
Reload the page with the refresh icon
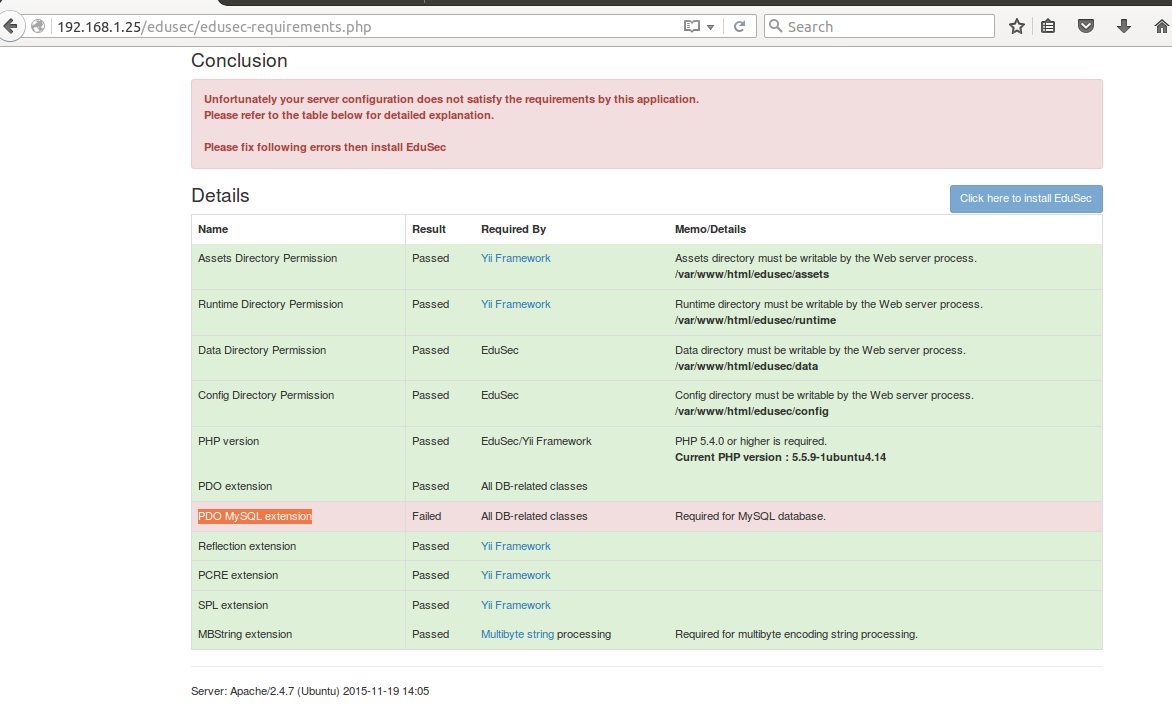(x=740, y=27)
